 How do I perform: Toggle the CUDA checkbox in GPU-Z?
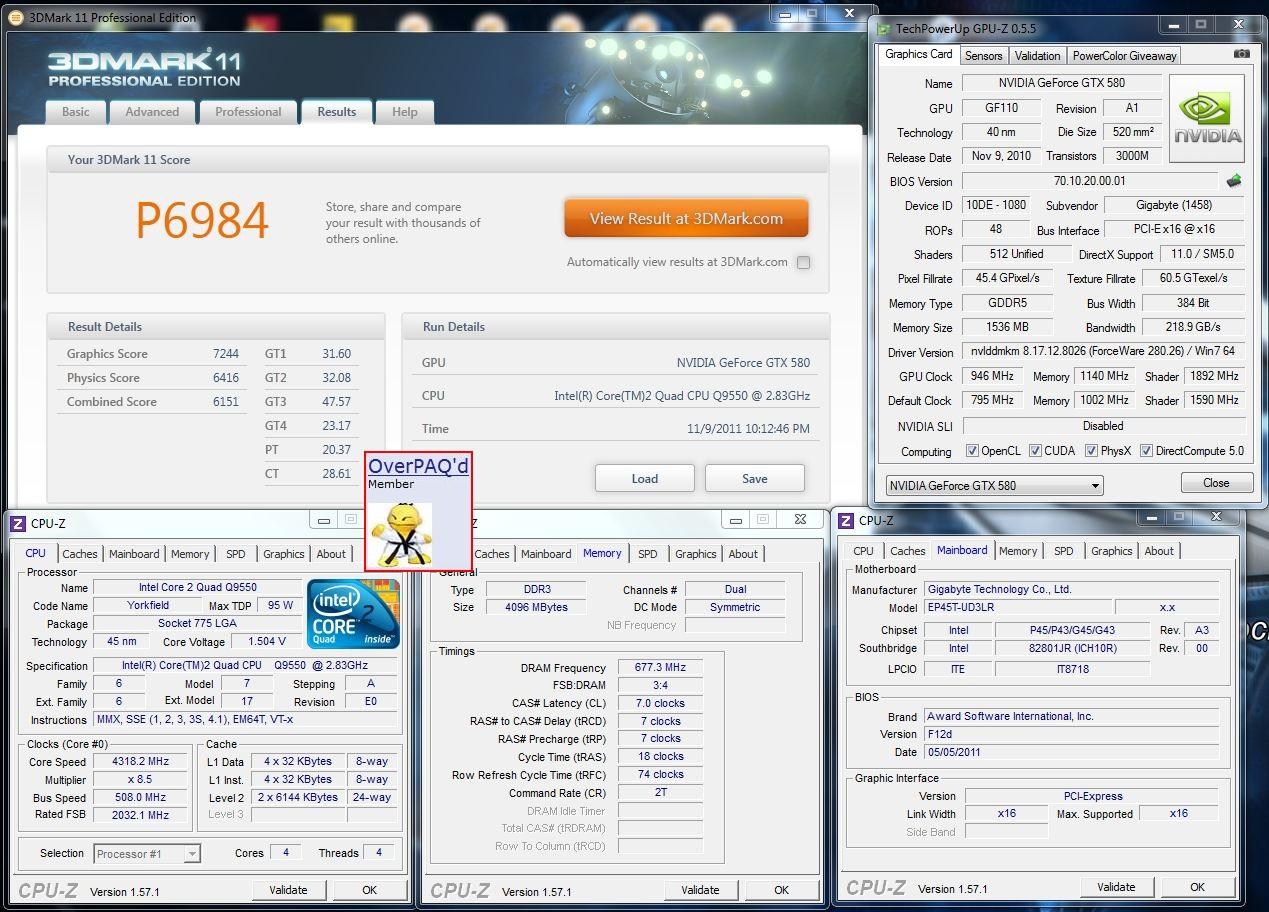1035,451
